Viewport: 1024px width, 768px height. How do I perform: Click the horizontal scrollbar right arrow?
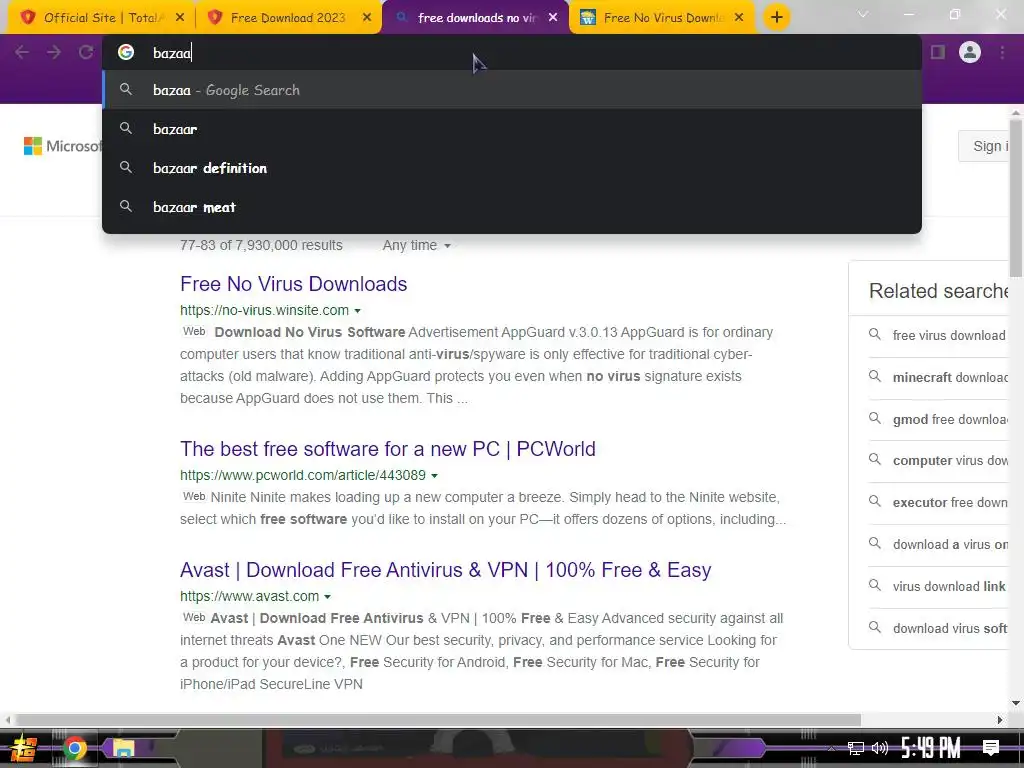click(1000, 720)
